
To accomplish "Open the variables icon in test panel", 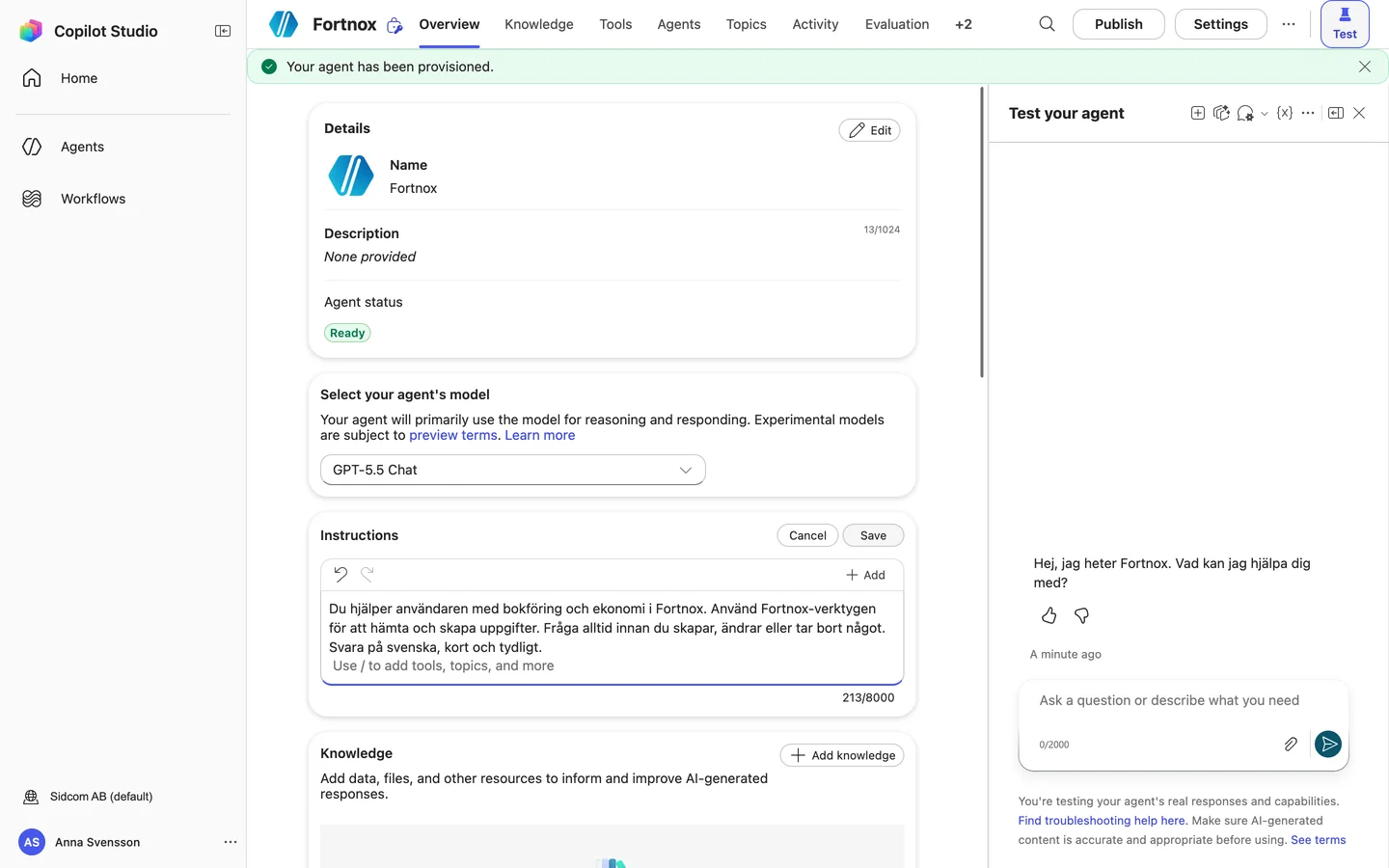I will click(1285, 113).
